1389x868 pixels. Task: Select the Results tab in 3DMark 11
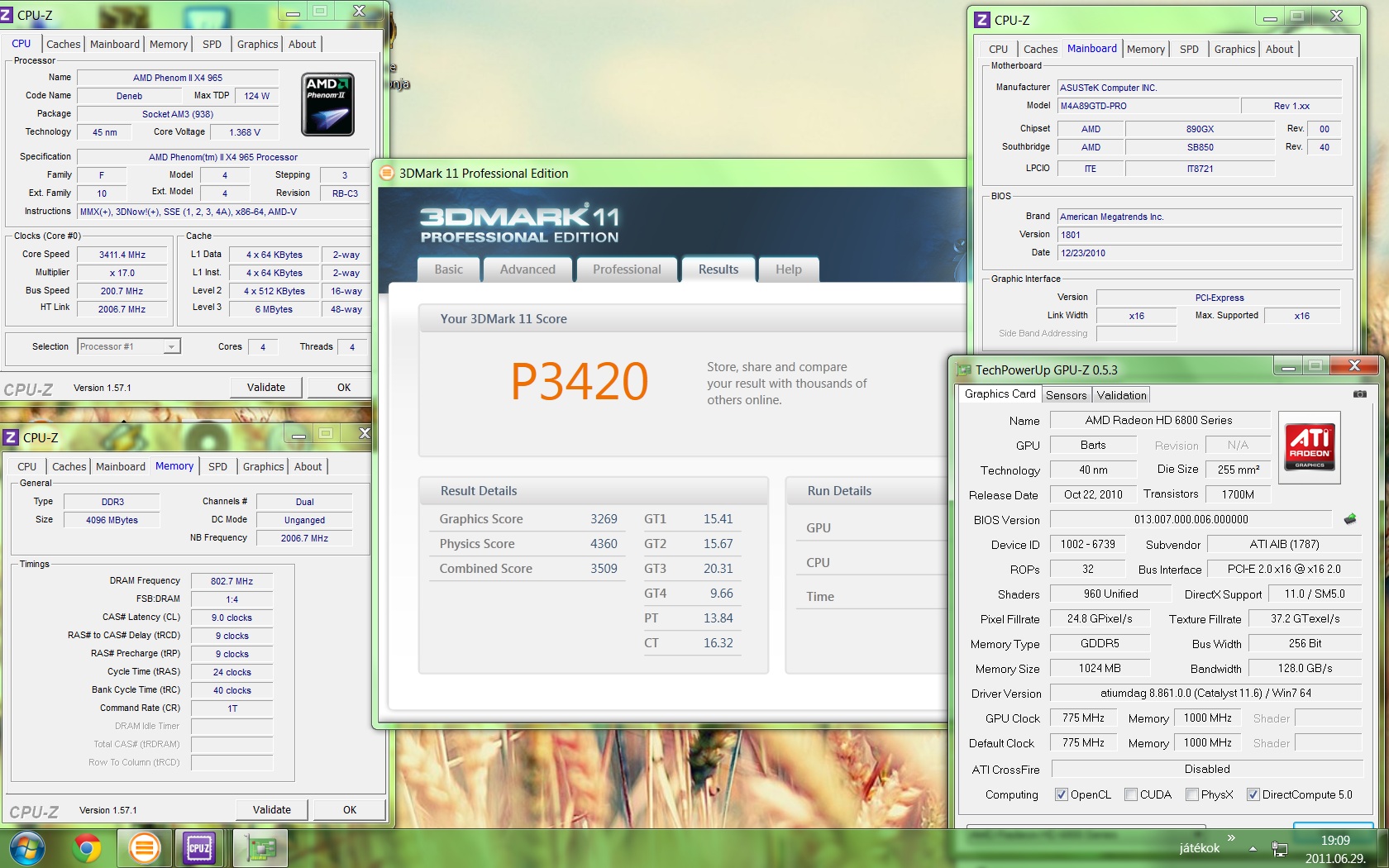pos(718,269)
